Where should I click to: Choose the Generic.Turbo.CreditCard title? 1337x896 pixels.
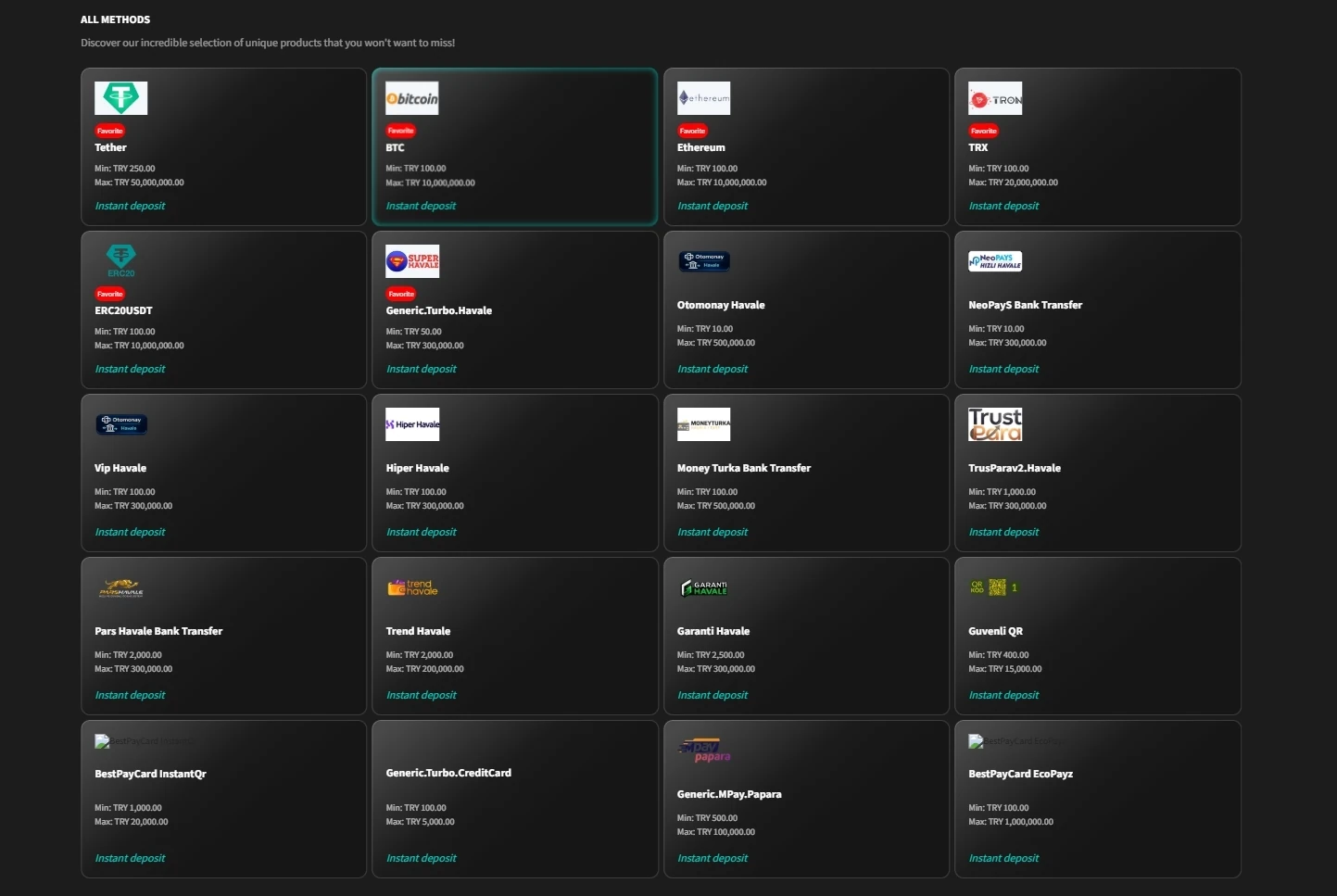[x=448, y=773]
